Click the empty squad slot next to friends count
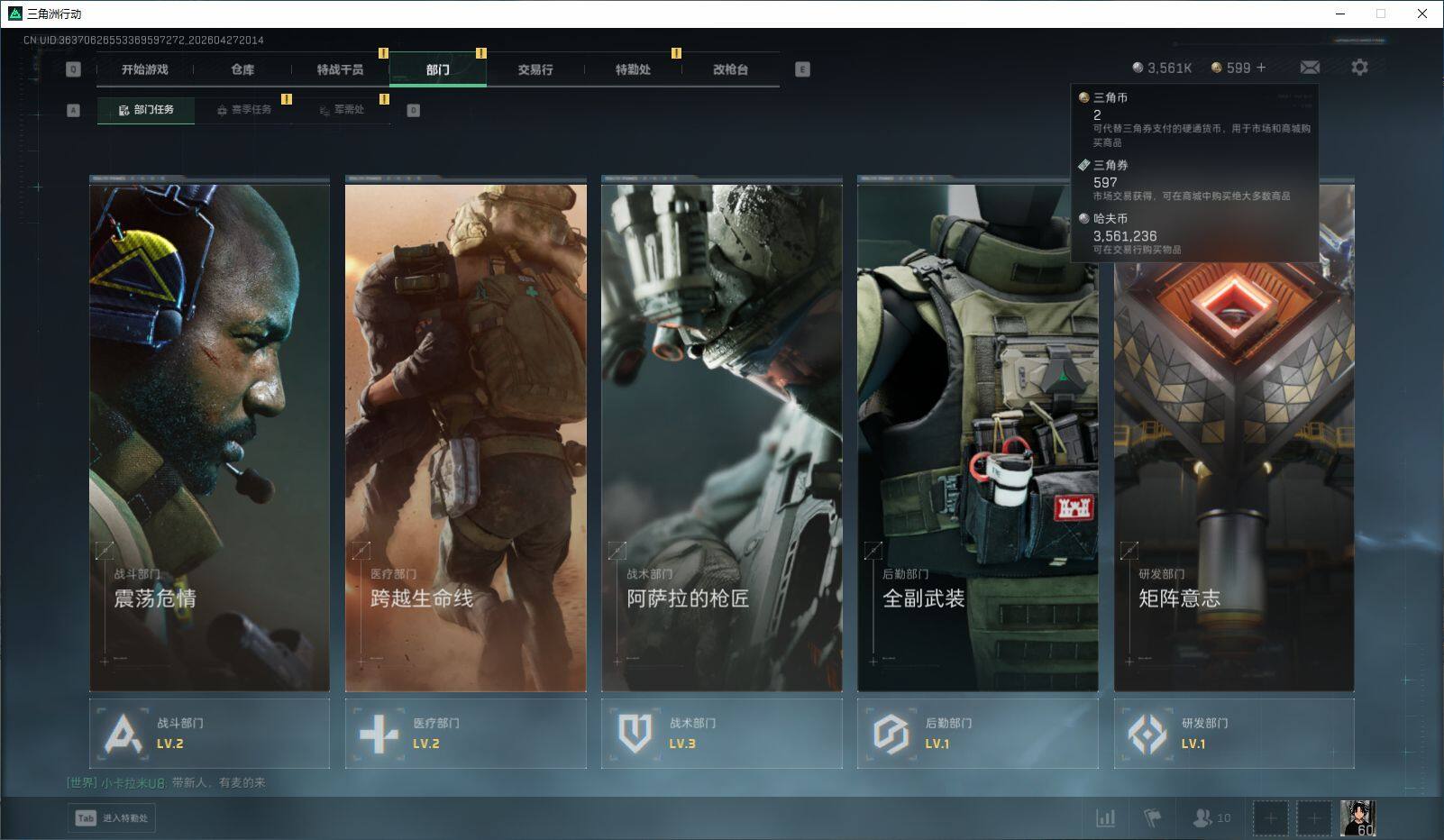 click(x=1271, y=818)
